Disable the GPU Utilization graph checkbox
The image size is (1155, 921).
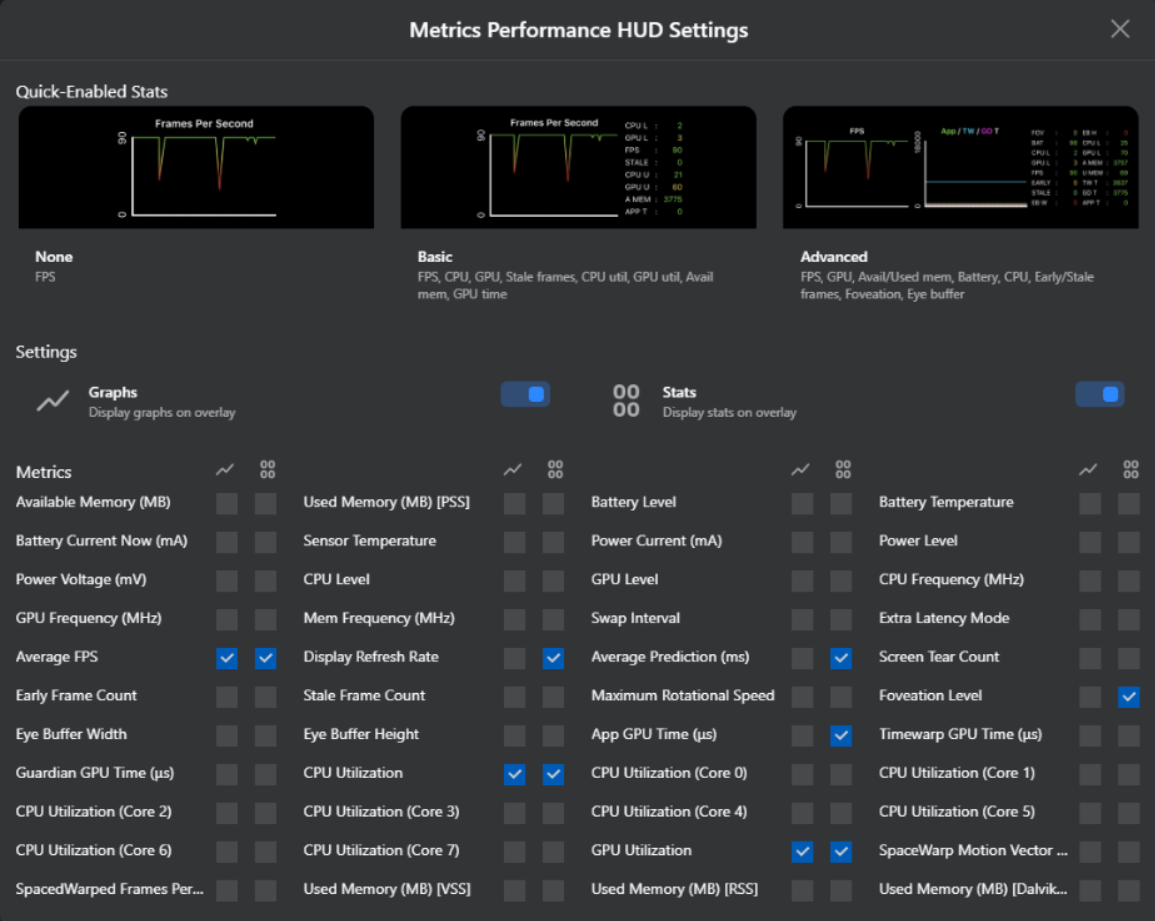click(x=802, y=852)
